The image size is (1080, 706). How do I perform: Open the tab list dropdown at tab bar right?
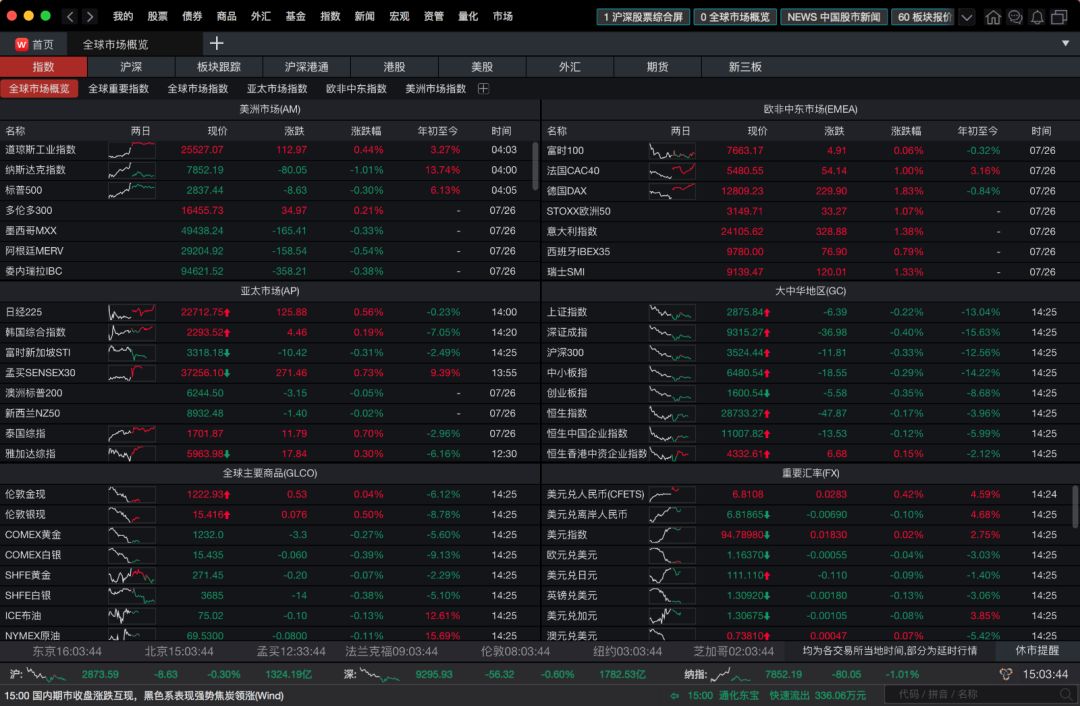[1064, 43]
